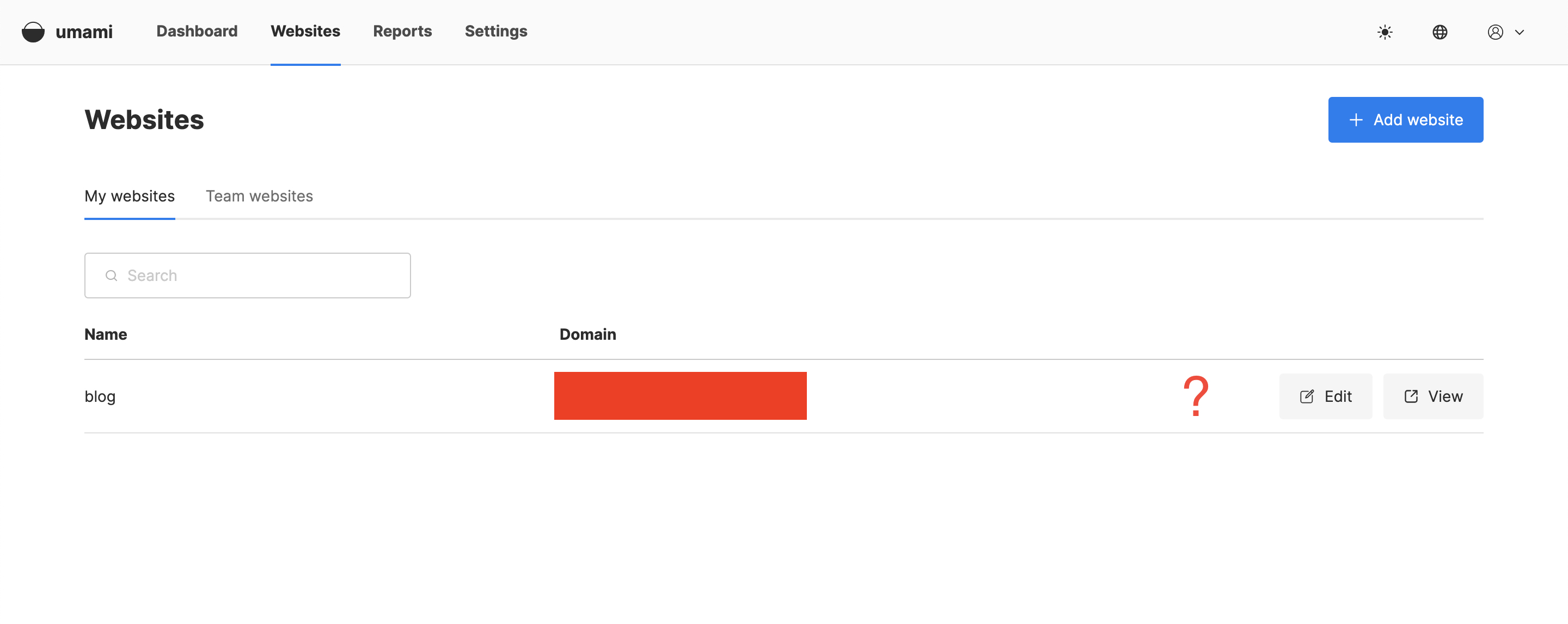Click the plus icon inside Add website
Image resolution: width=1568 pixels, height=624 pixels.
coord(1356,120)
